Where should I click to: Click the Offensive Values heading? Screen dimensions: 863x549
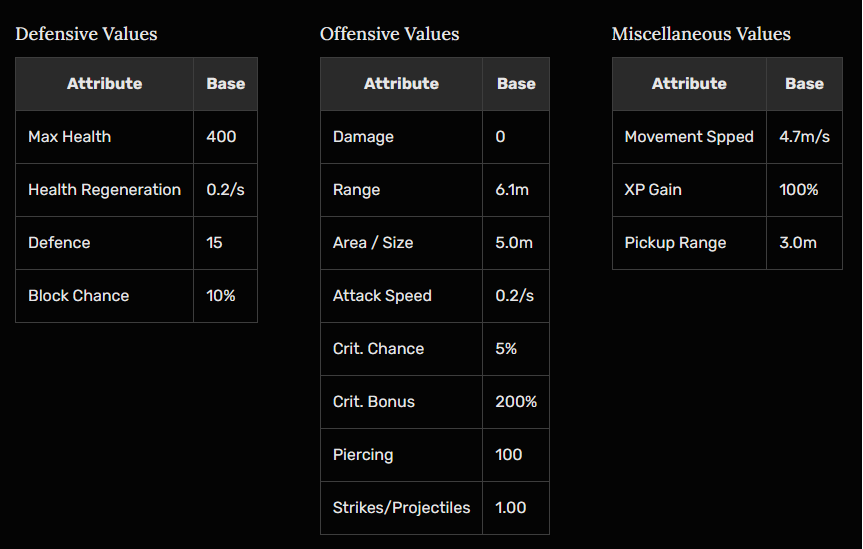[x=390, y=34]
